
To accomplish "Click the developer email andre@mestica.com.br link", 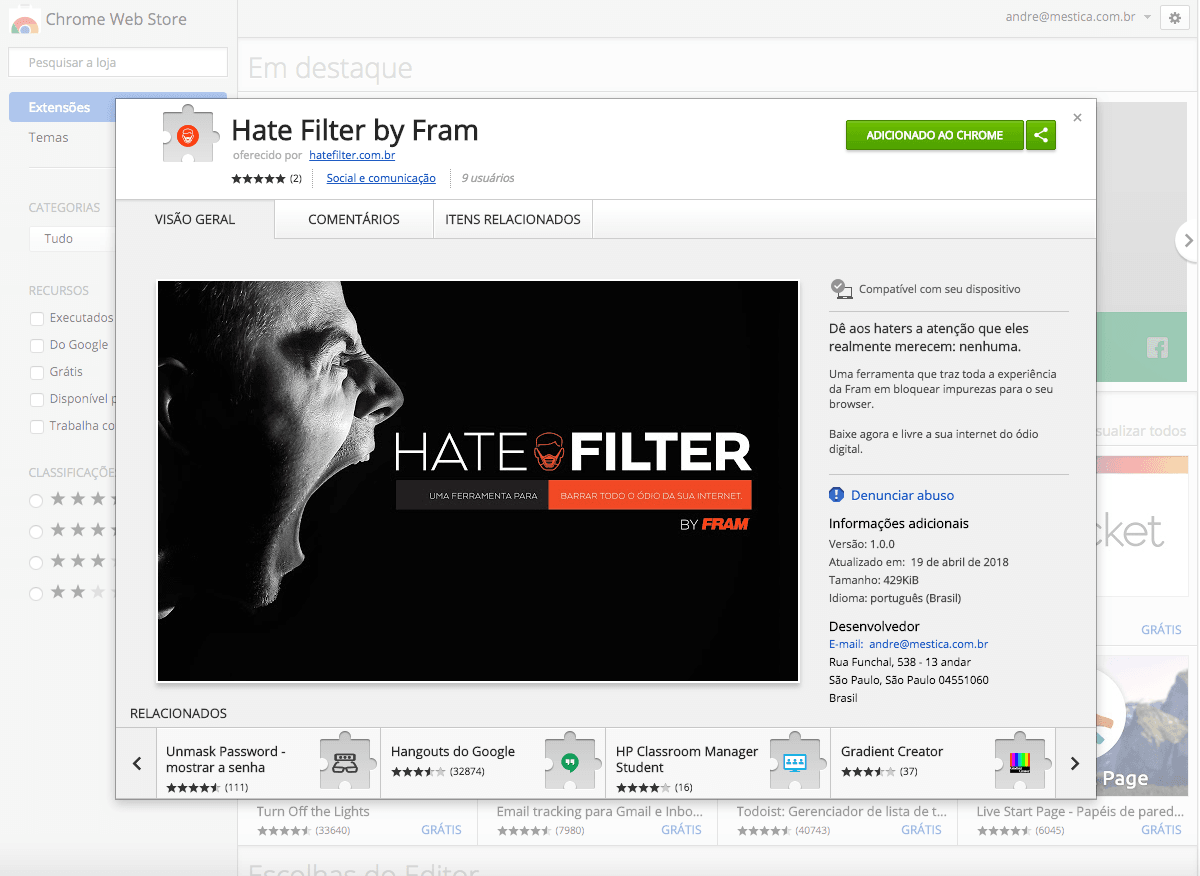I will [928, 644].
